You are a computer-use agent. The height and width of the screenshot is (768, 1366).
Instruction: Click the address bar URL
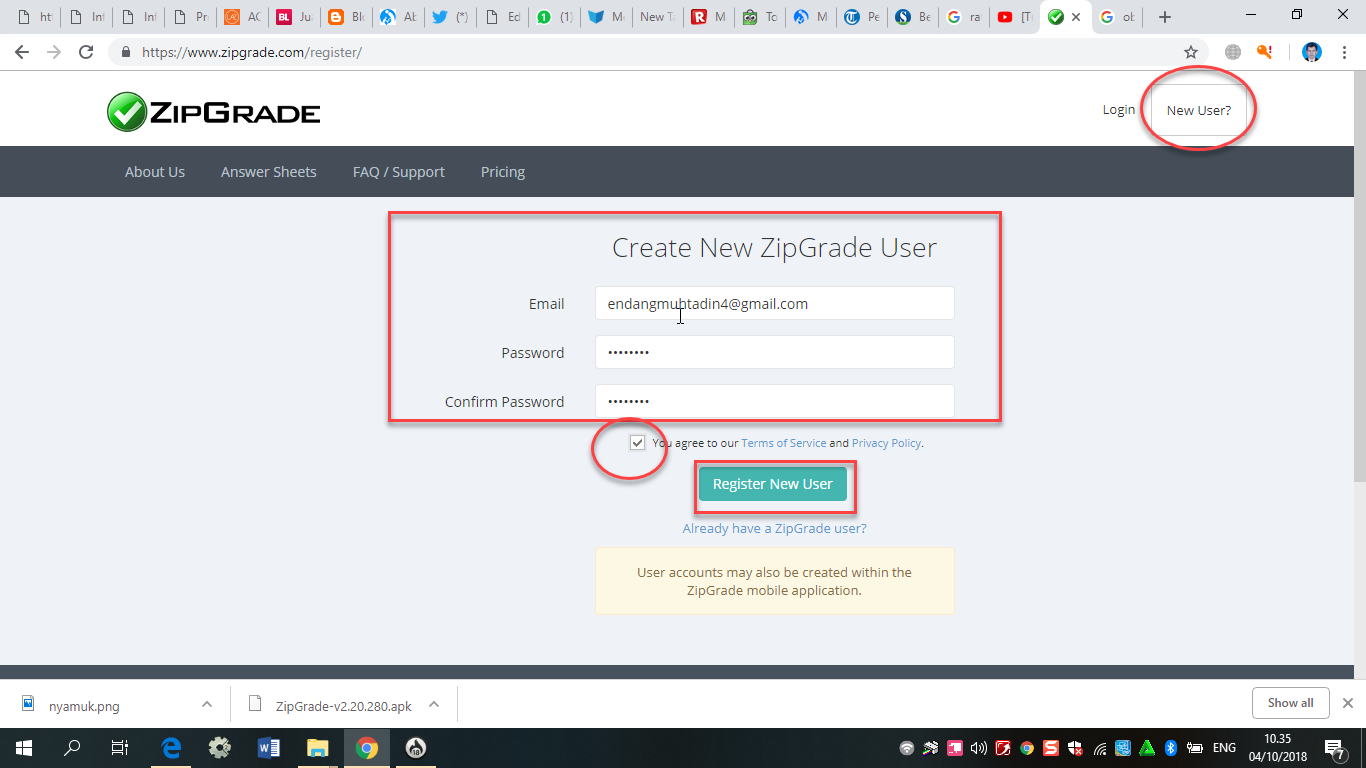(252, 52)
